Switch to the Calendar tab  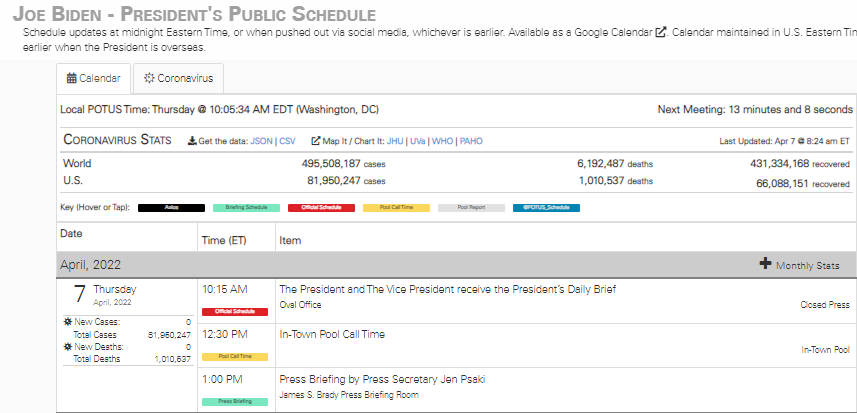pyautogui.click(x=93, y=78)
